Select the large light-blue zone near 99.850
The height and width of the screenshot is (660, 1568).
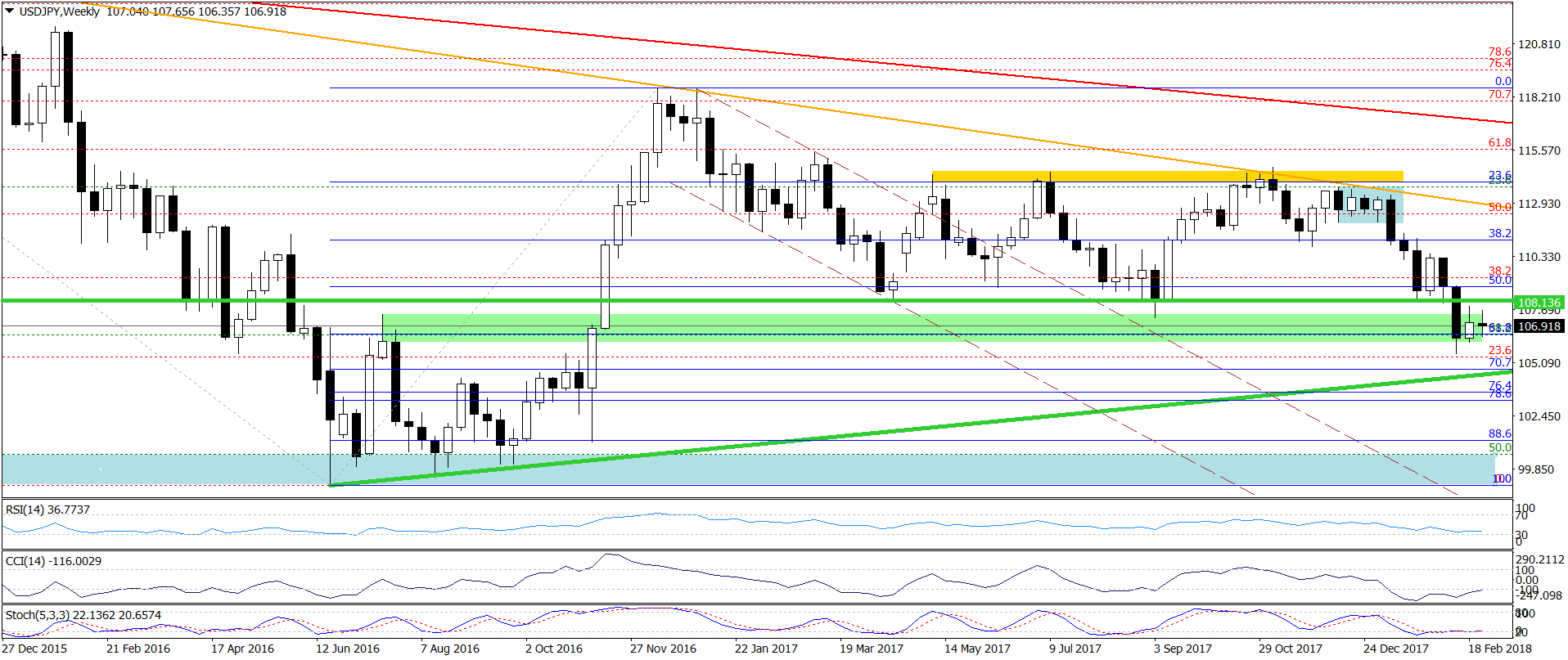748,469
